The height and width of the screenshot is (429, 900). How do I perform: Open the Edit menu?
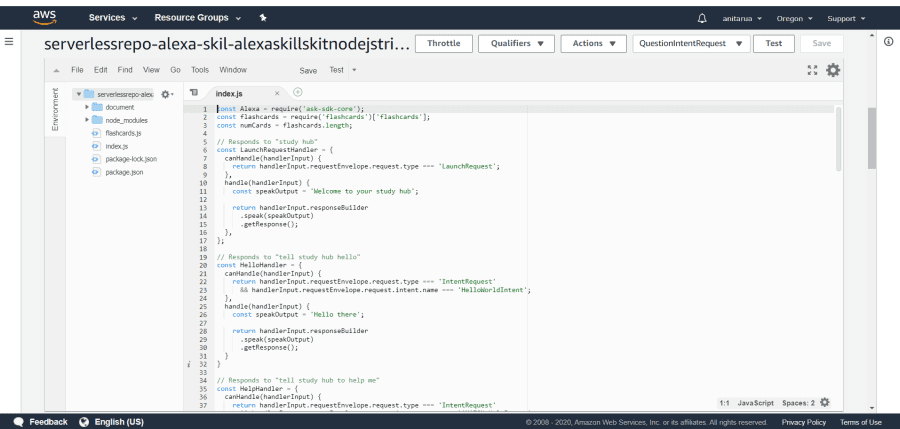coord(100,70)
